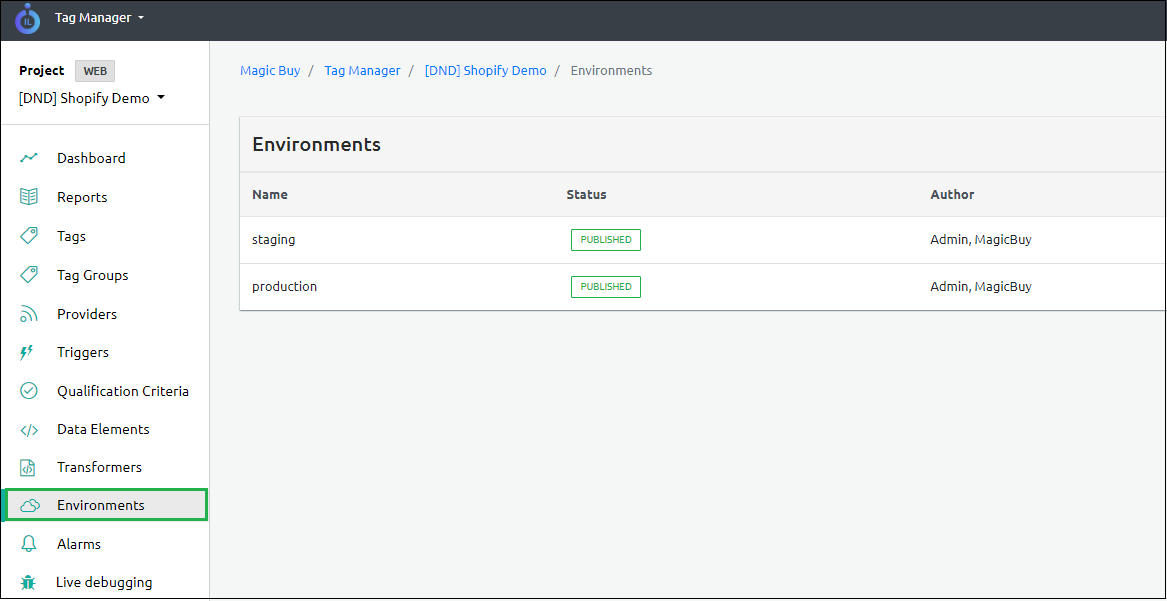Open the Tag Manager dropdown in header

click(99, 18)
